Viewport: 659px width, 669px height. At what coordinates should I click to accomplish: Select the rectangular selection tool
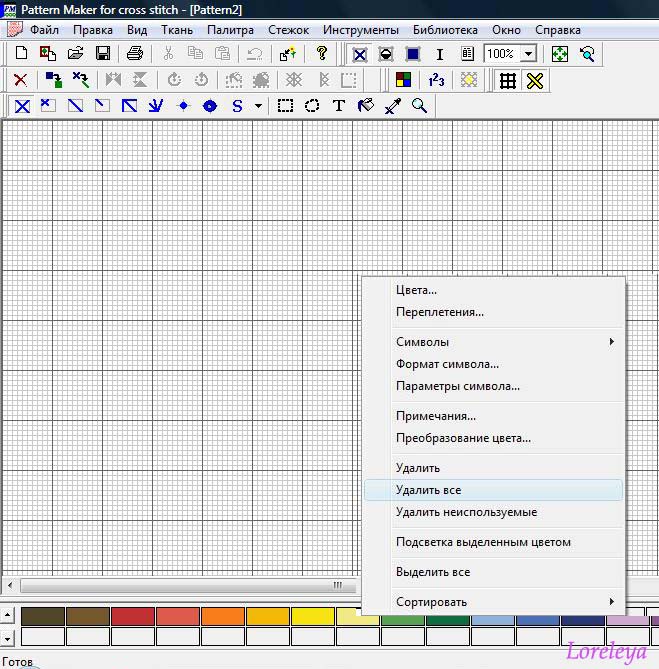(285, 105)
